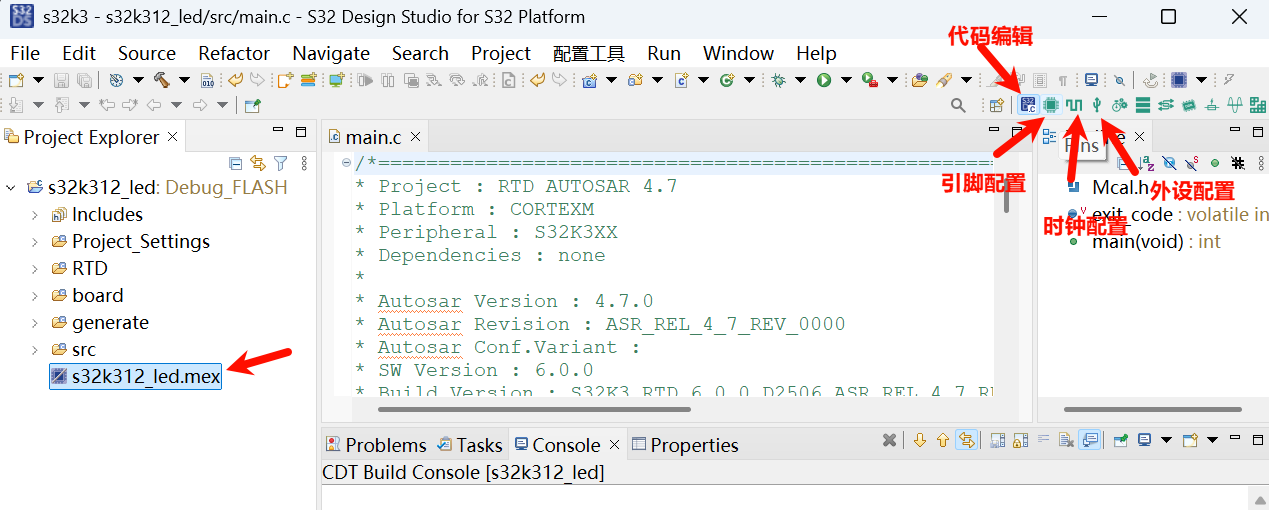Viewport: 1269px width, 510px height.
Task: Click the hammer Build icon
Action: pyautogui.click(x=161, y=80)
